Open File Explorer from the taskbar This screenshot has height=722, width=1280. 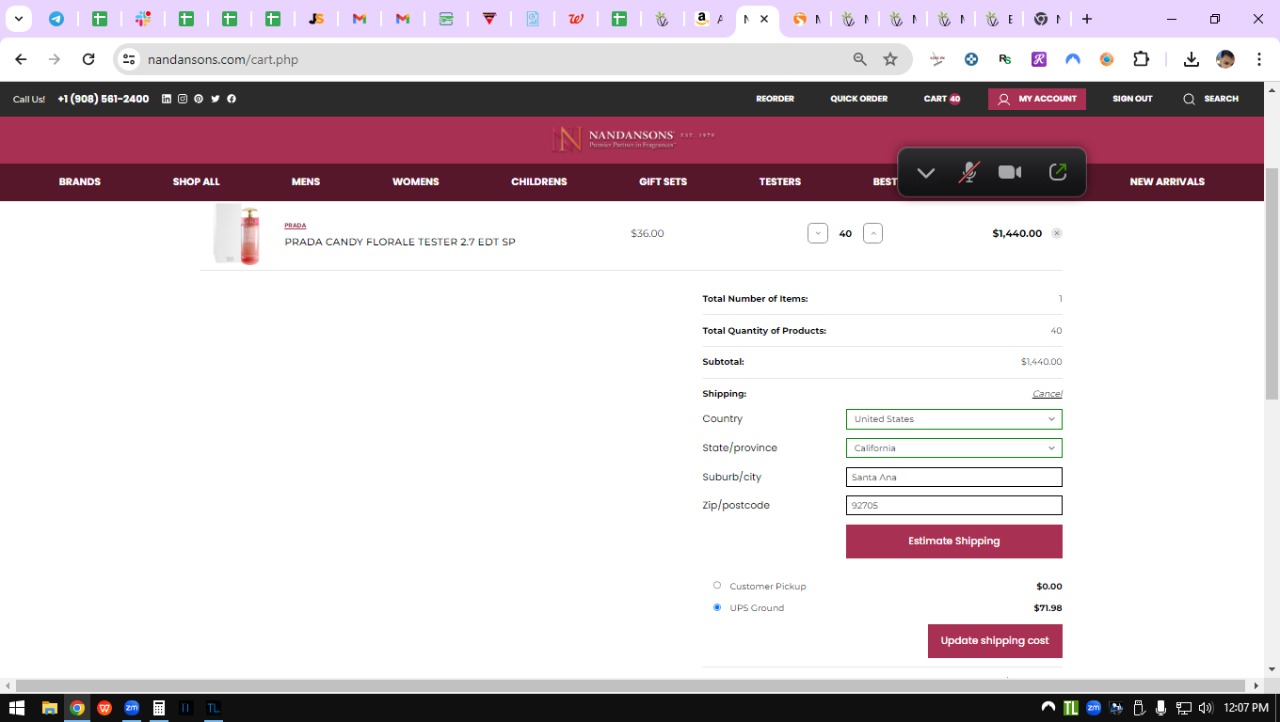click(x=49, y=708)
